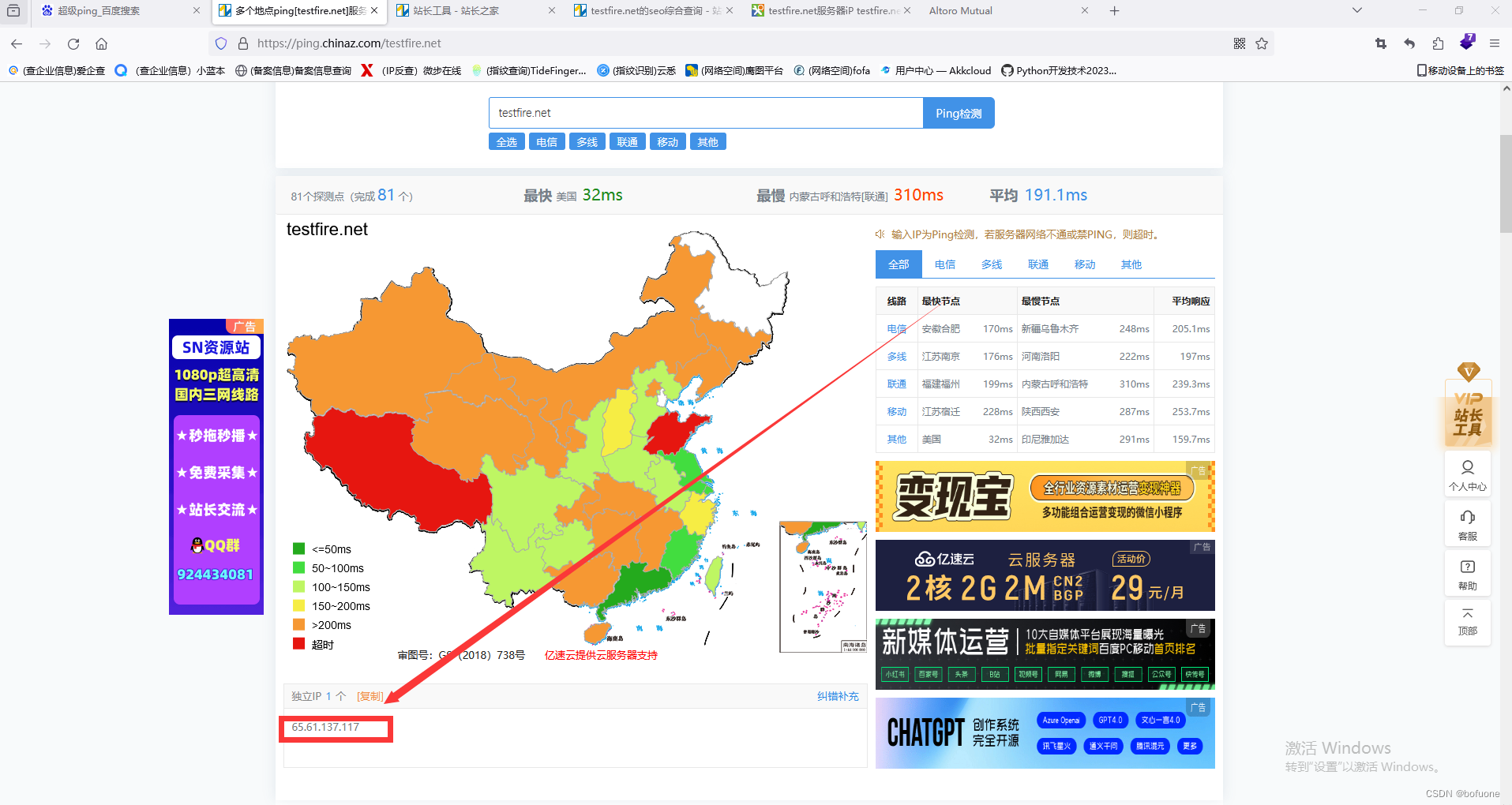Open the SN资源站 side advertisement
Viewport: 1512px width, 805px height.
pos(216,466)
